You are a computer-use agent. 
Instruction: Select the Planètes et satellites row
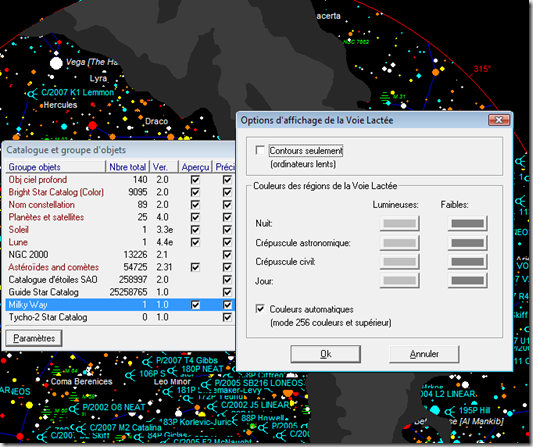(x=120, y=217)
